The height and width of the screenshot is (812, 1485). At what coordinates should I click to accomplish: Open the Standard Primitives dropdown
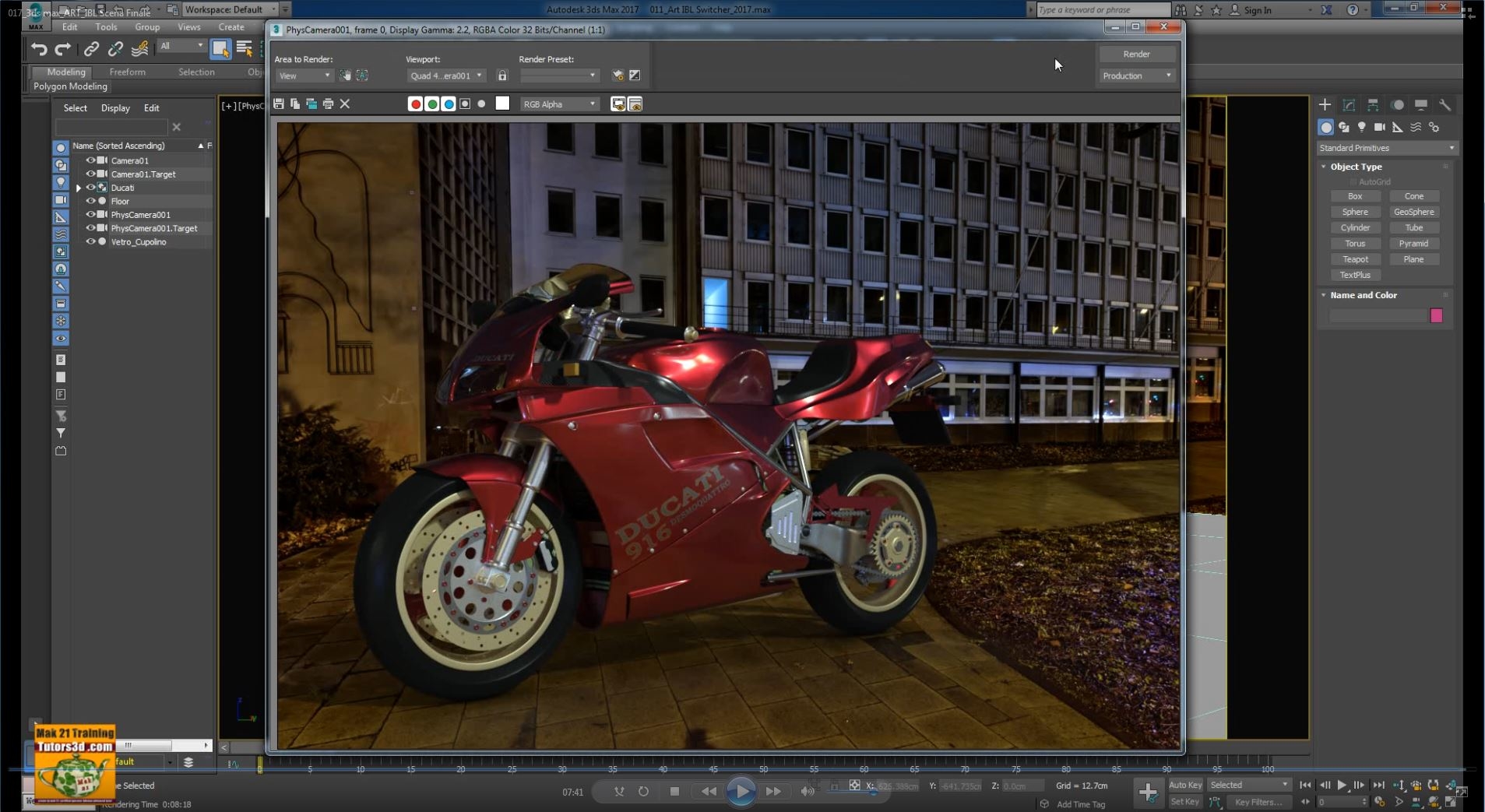[1386, 148]
